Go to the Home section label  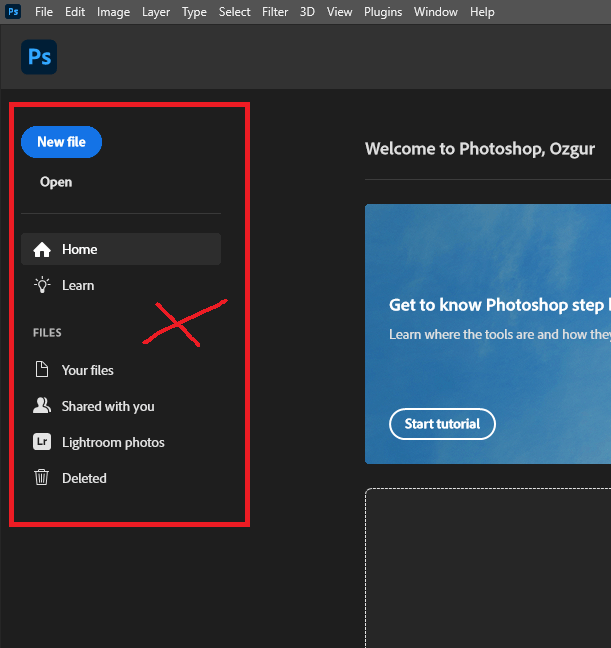(79, 249)
